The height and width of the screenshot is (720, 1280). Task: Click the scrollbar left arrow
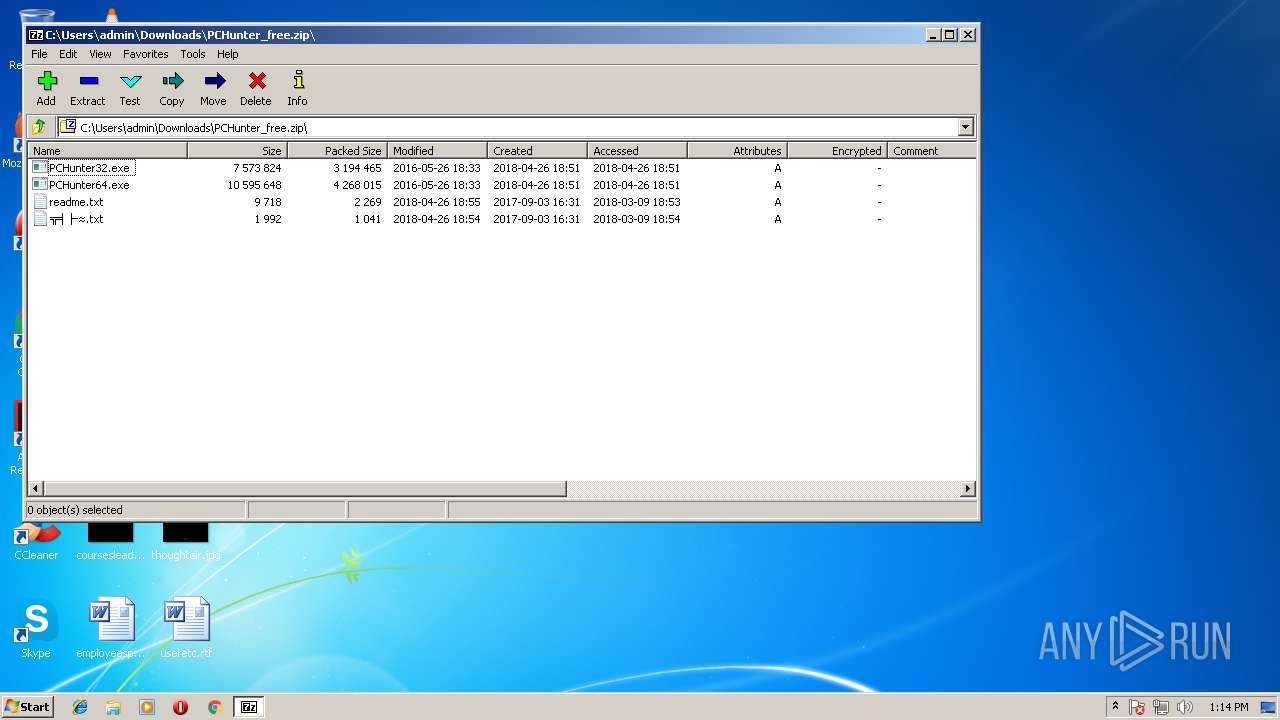37,489
